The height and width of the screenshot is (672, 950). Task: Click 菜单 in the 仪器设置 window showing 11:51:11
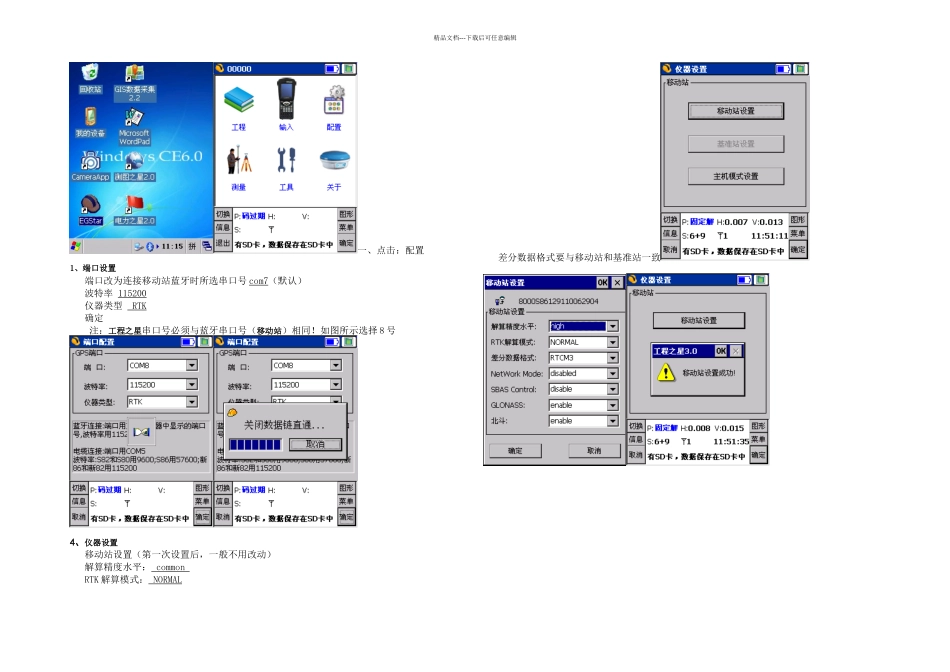tap(798, 234)
